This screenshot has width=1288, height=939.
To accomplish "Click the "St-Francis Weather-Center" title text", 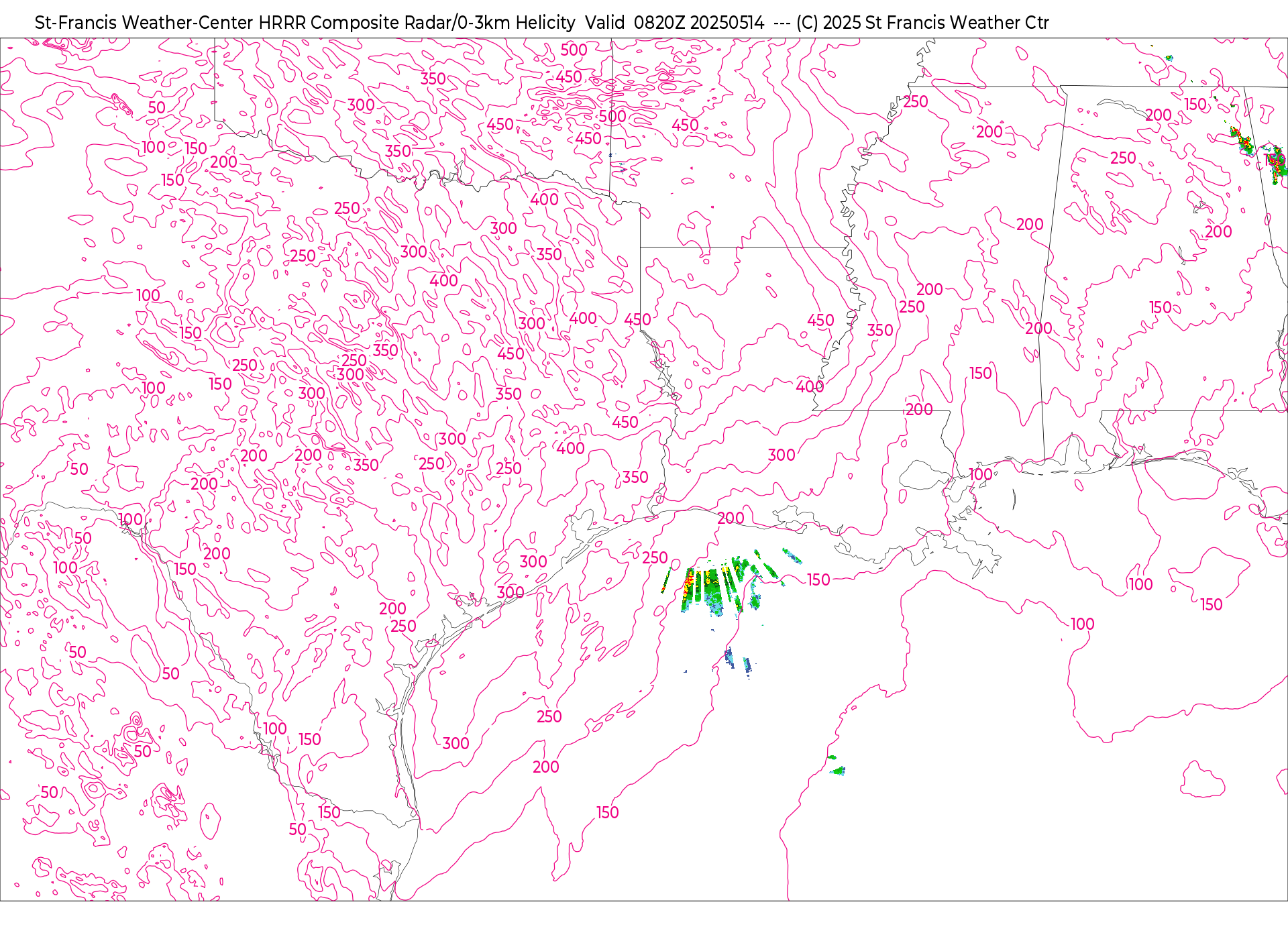I will 144,23.
